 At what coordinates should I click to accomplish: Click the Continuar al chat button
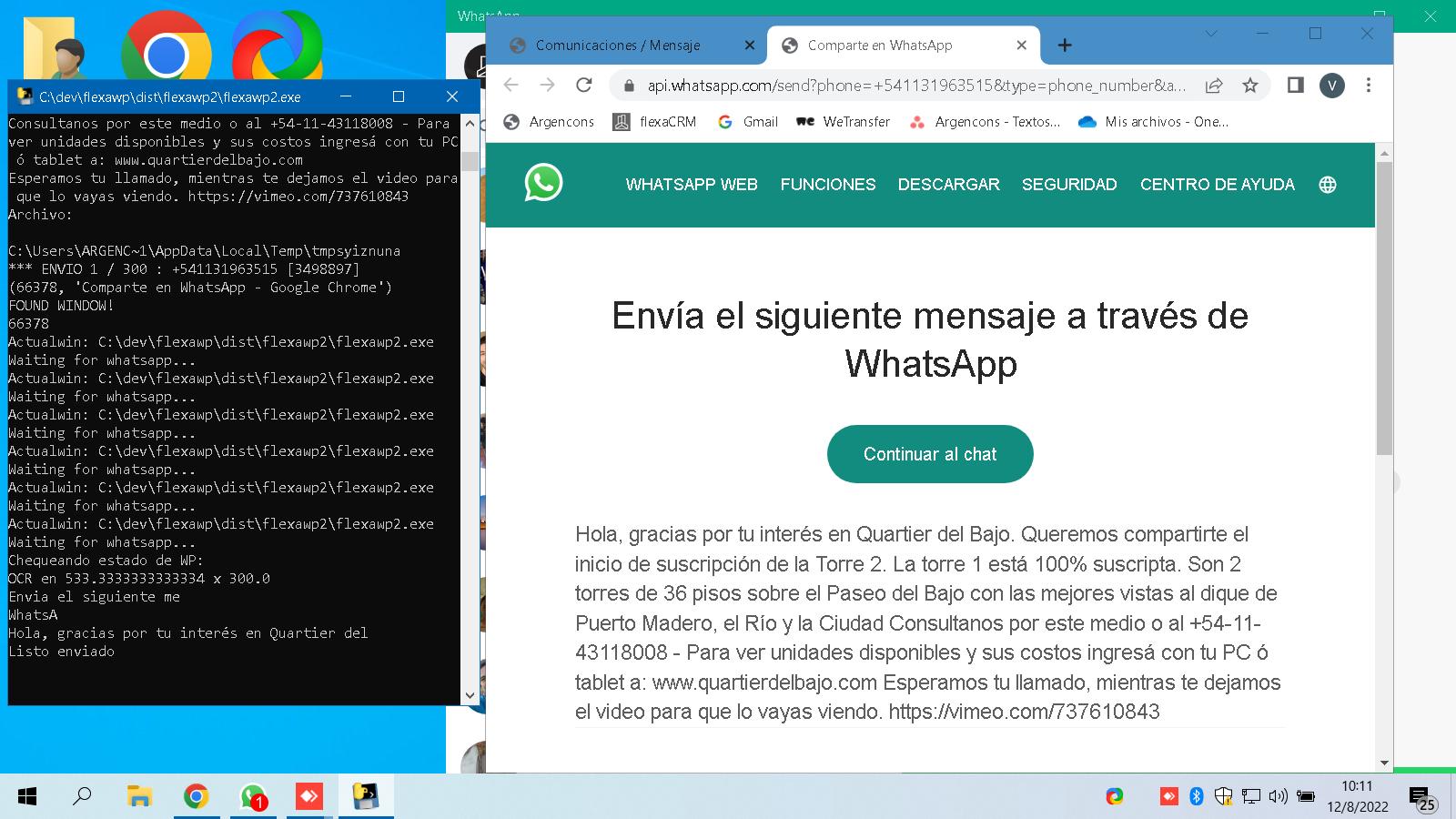(930, 454)
